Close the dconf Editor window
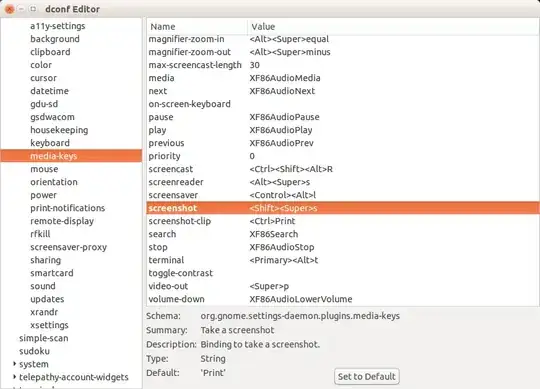The image size is (540, 389). click(9, 9)
